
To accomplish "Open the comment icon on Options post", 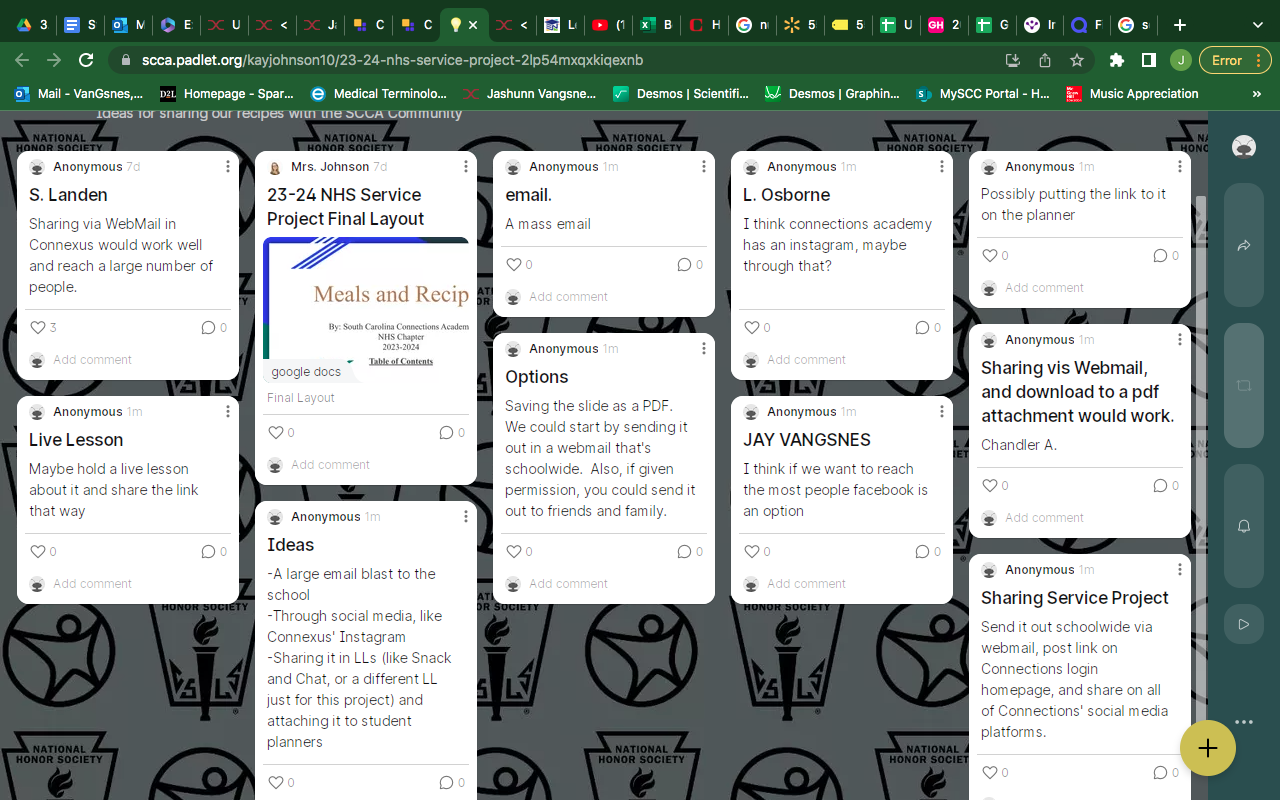I will click(684, 551).
